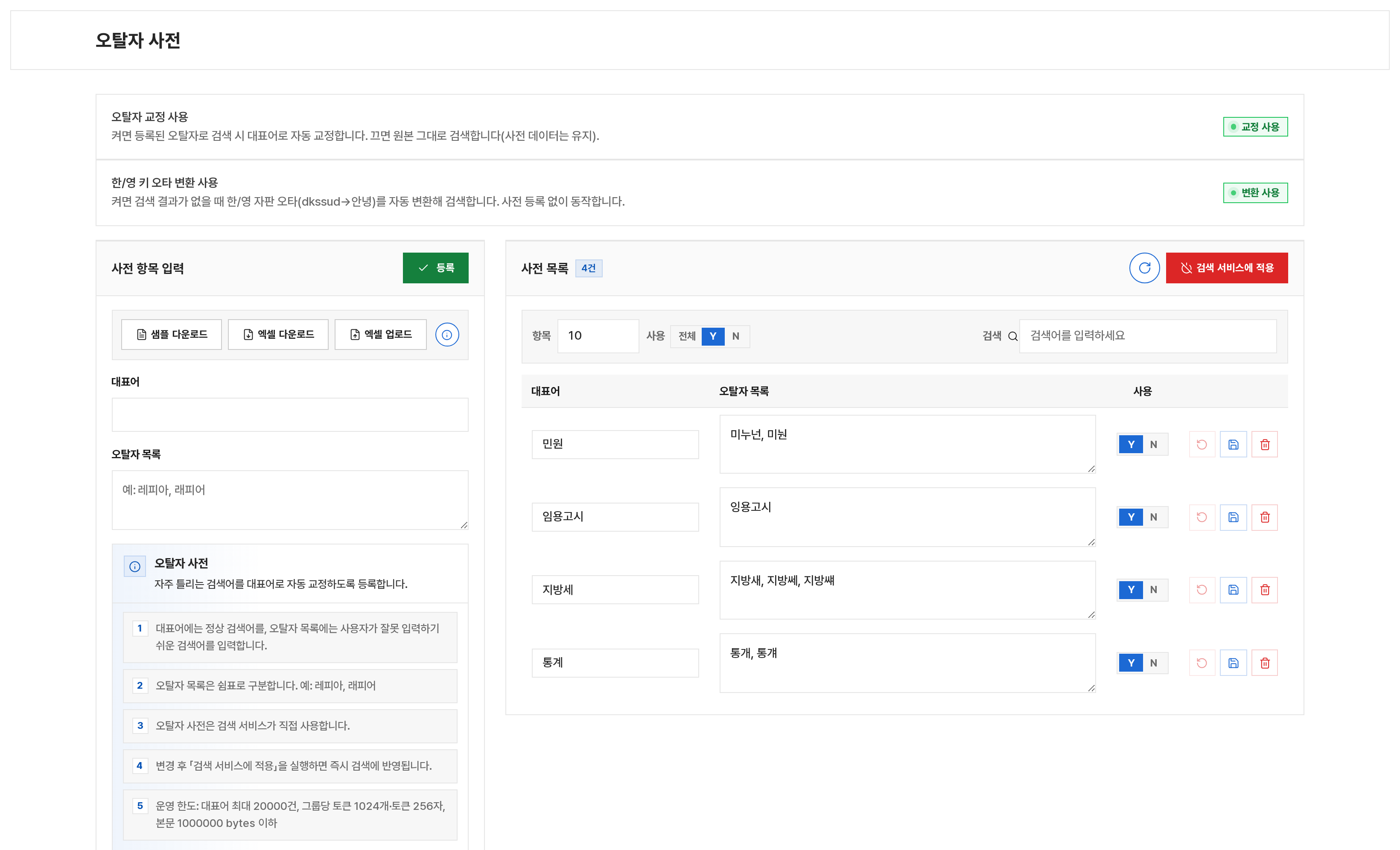The height and width of the screenshot is (850, 1400).
Task: Delete the 통계 row with trash icon
Action: (1265, 663)
